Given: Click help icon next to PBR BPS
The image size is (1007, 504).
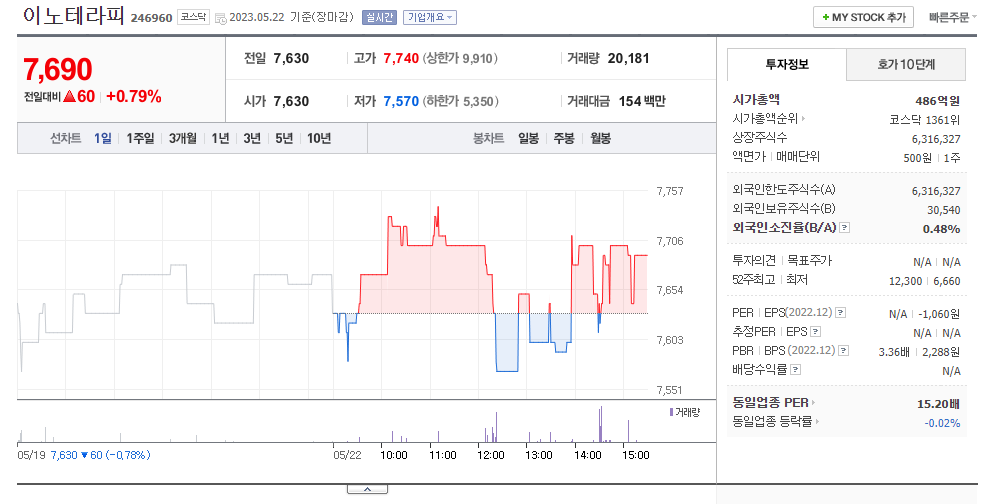Looking at the screenshot, I should (x=844, y=351).
